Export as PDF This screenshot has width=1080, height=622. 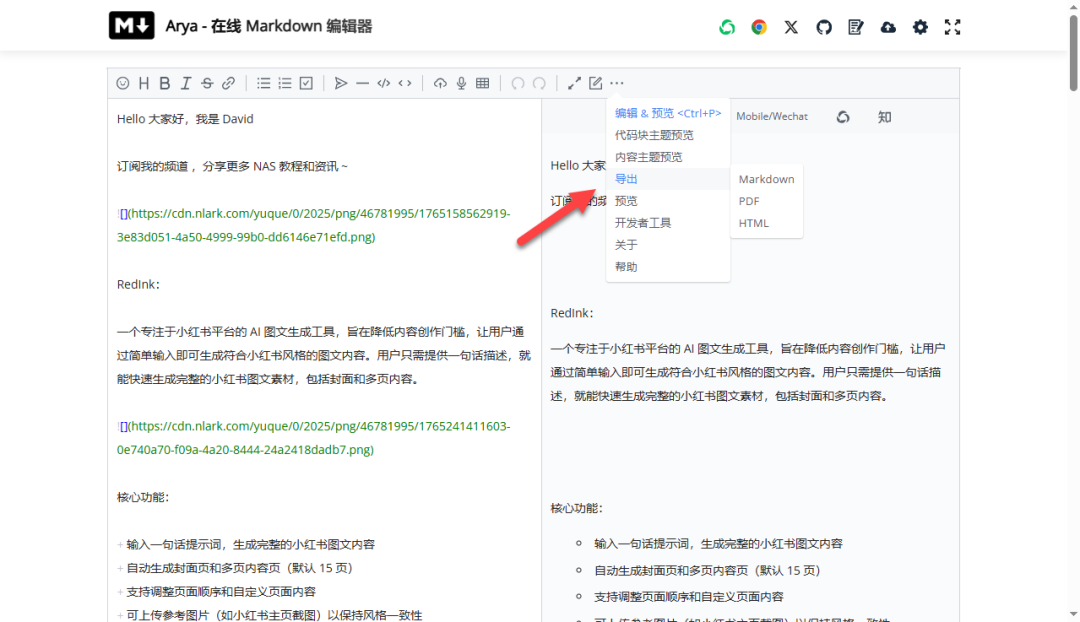[767, 201]
